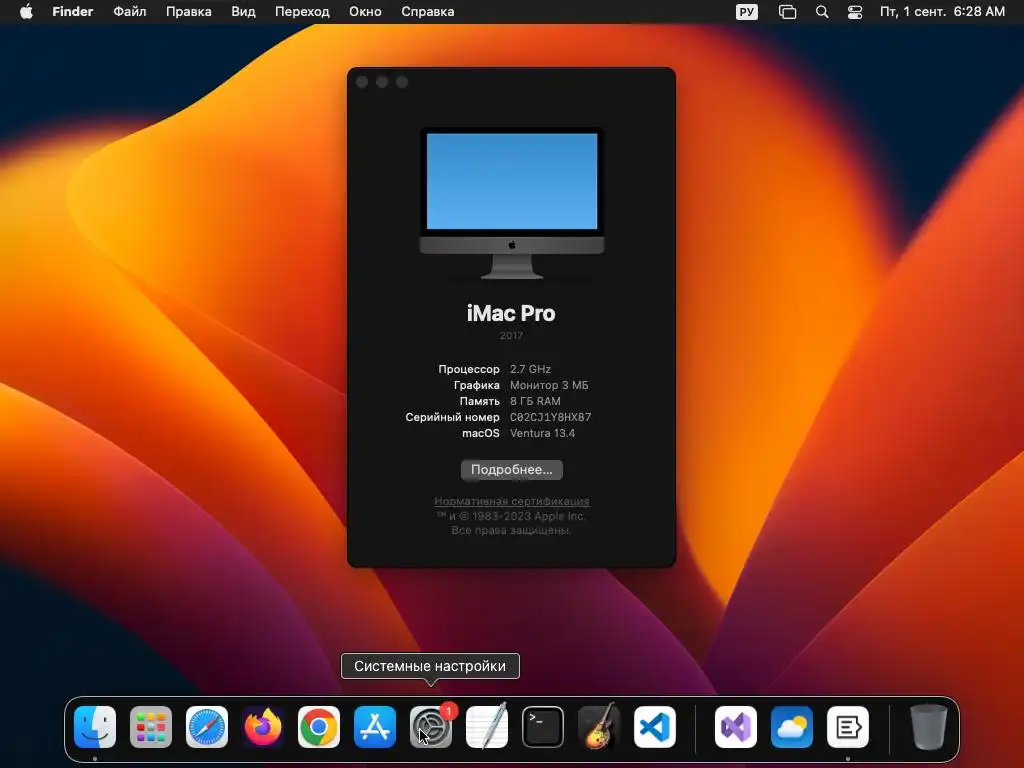
Task: Open Google Chrome in the Dock
Action: click(x=319, y=727)
